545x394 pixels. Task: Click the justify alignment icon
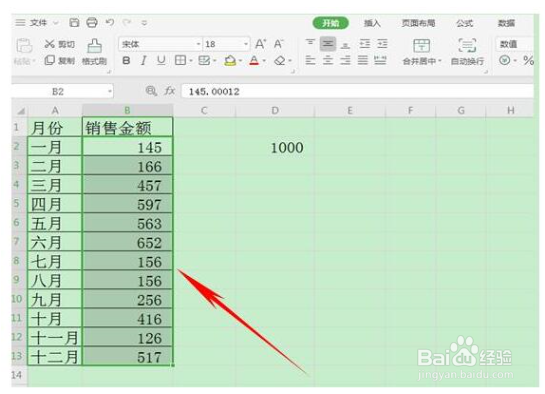pos(363,60)
